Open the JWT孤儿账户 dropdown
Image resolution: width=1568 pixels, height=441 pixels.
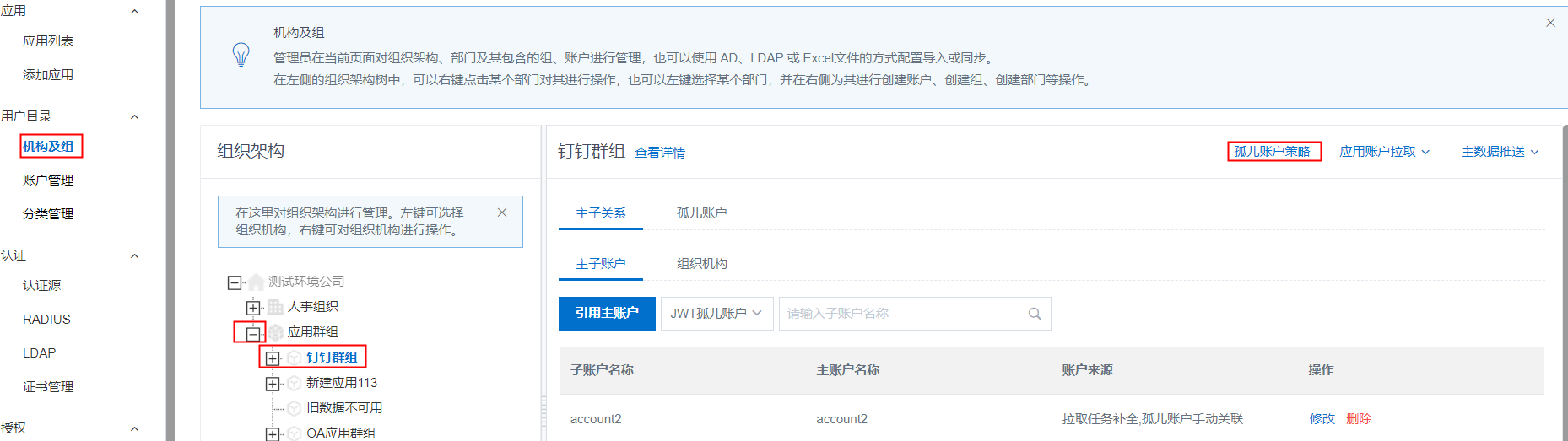pyautogui.click(x=716, y=314)
